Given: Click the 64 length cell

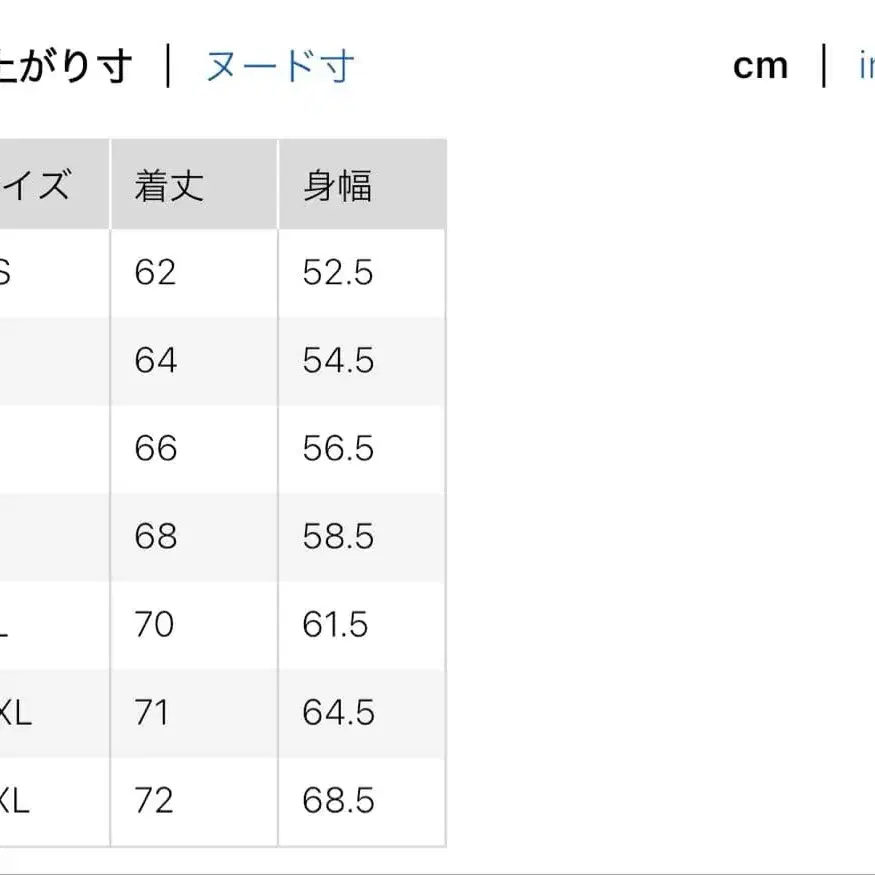Looking at the screenshot, I should (x=153, y=359).
